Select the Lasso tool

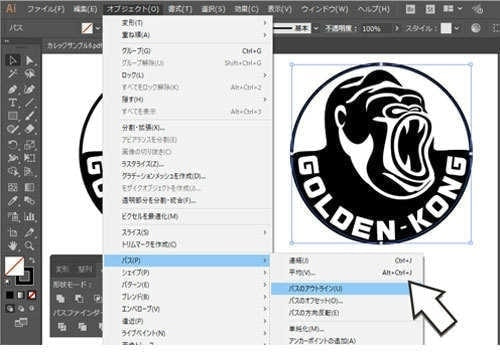(x=29, y=74)
